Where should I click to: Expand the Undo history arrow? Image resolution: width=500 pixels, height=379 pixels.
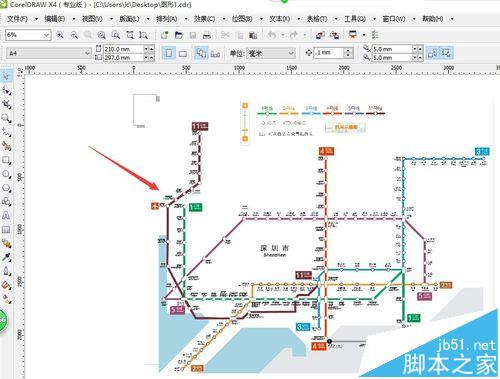pyautogui.click(x=283, y=35)
